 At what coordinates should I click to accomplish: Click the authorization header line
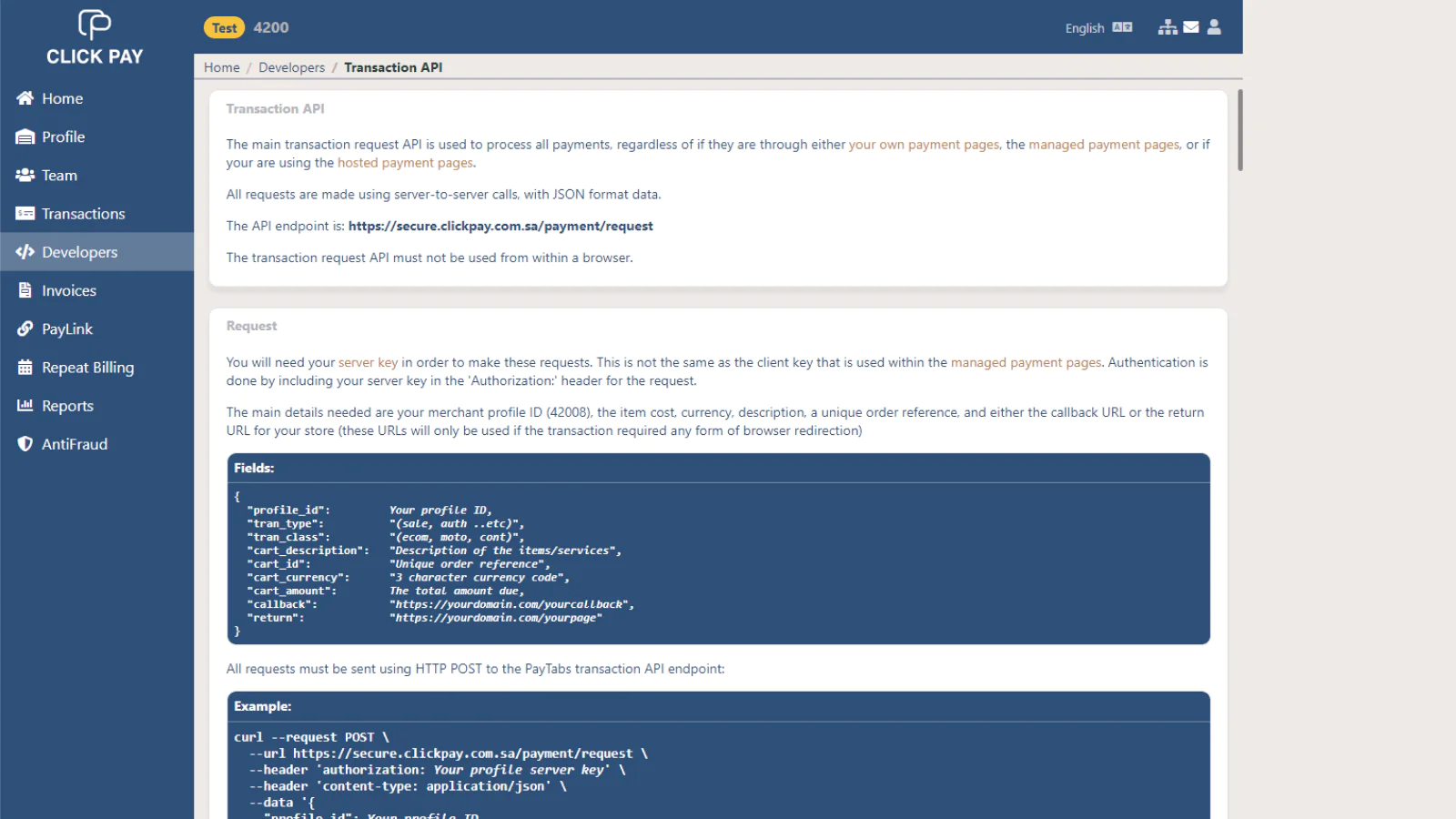[x=438, y=770]
